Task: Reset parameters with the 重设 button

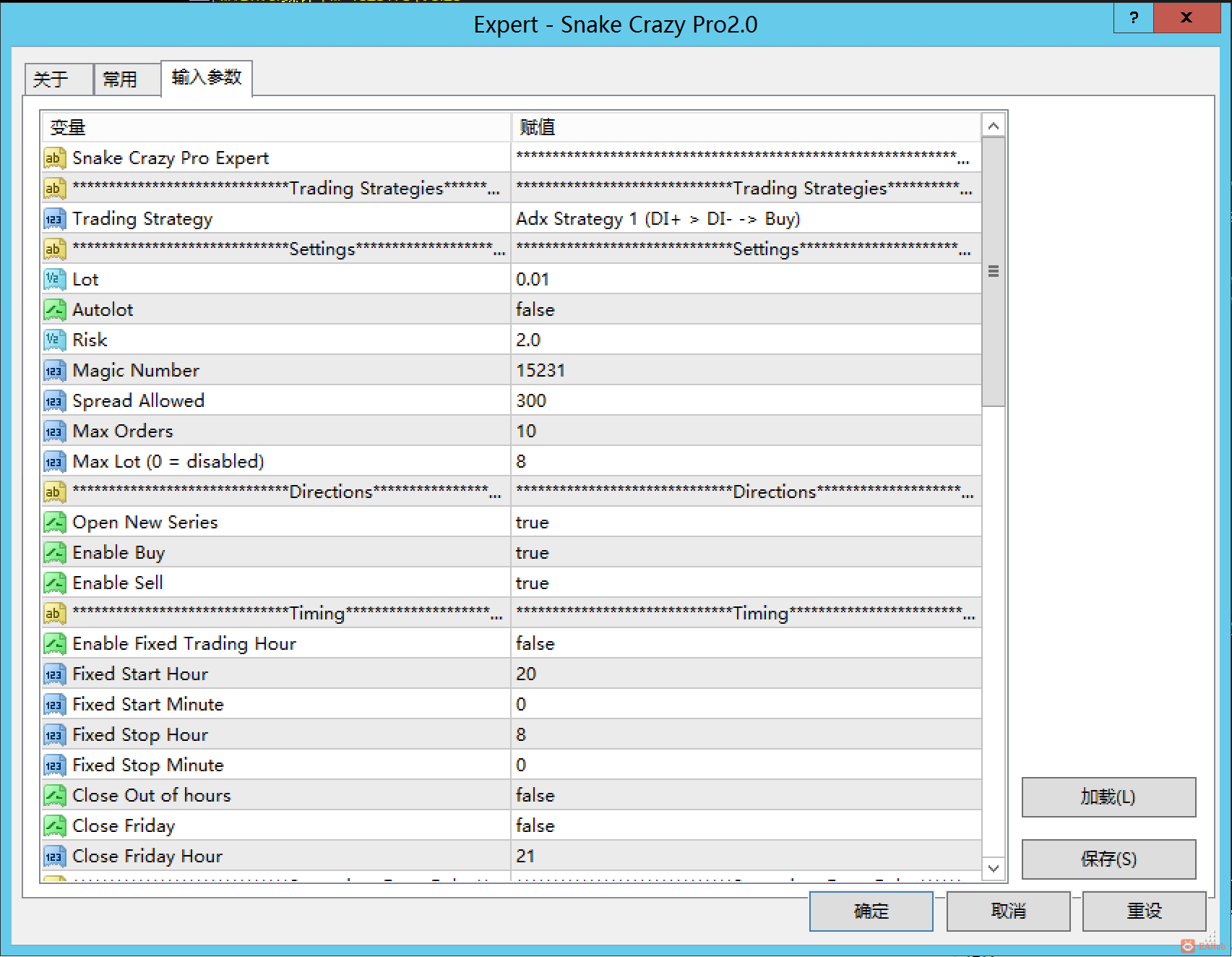Action: tap(1144, 911)
